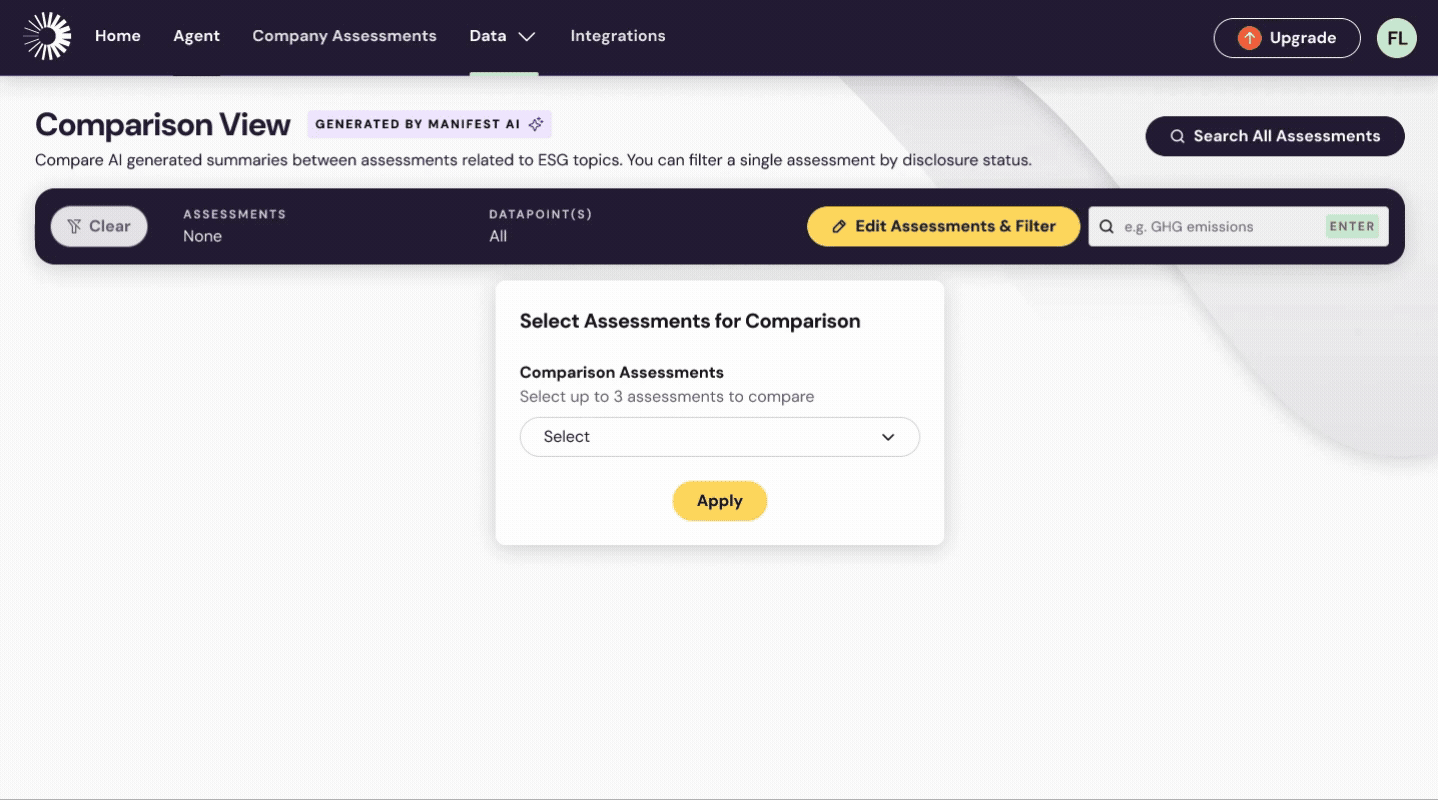Image resolution: width=1438 pixels, height=800 pixels.
Task: Go to the Home page
Action: (118, 36)
